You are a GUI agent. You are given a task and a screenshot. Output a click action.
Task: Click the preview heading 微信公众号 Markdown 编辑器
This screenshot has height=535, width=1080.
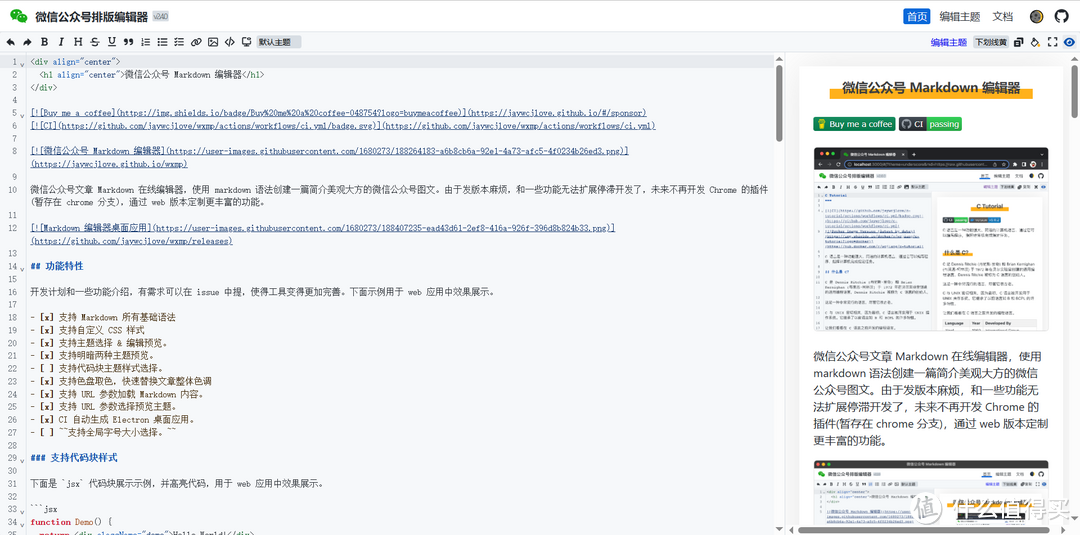931,87
